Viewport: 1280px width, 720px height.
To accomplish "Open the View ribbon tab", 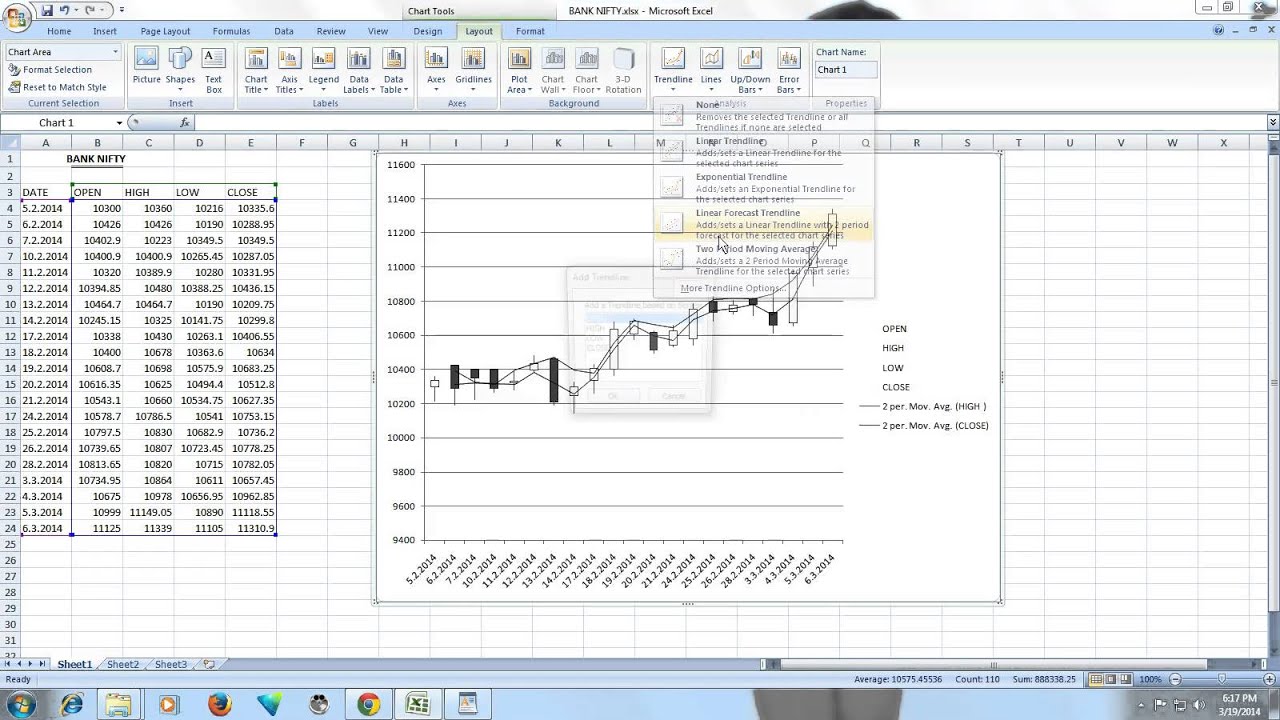I will coord(378,31).
